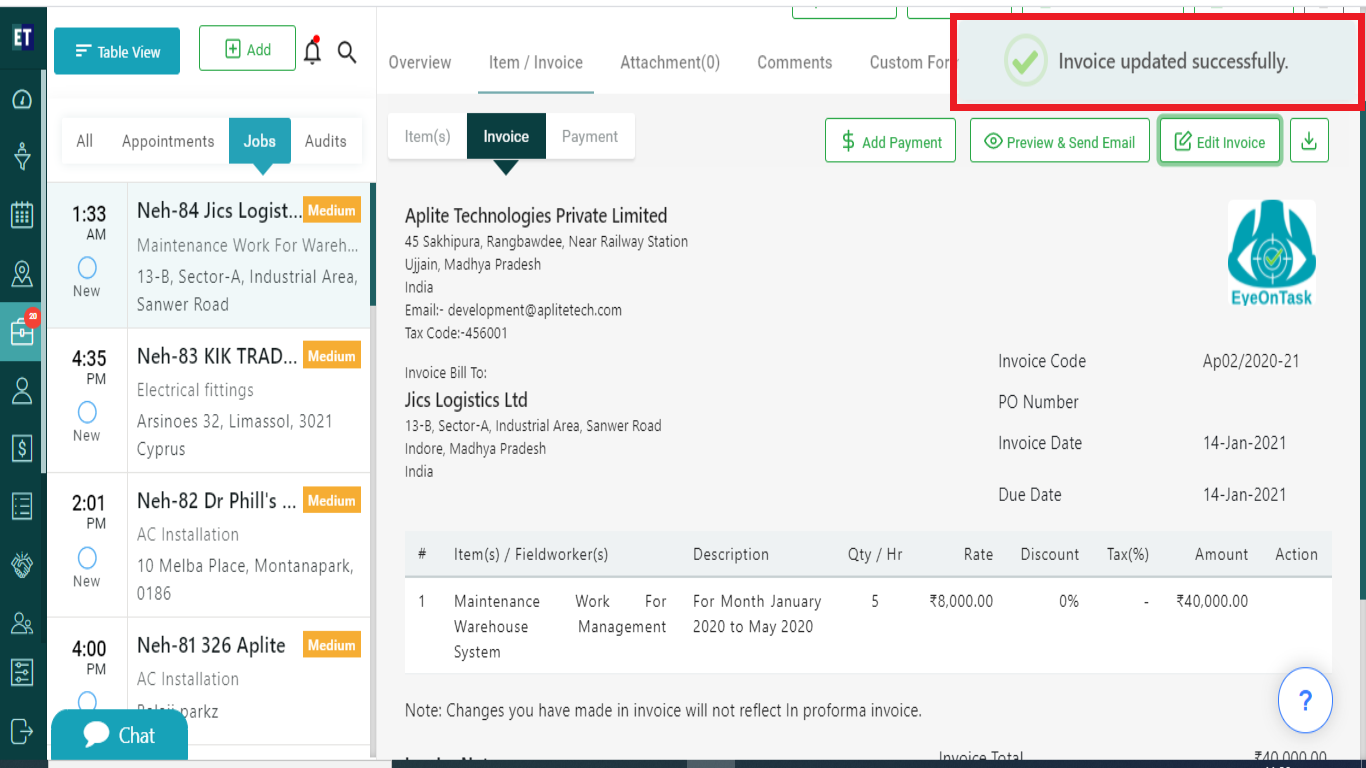This screenshot has height=768, width=1366.
Task: Click the status circle of job Neh-83
Action: (x=87, y=412)
